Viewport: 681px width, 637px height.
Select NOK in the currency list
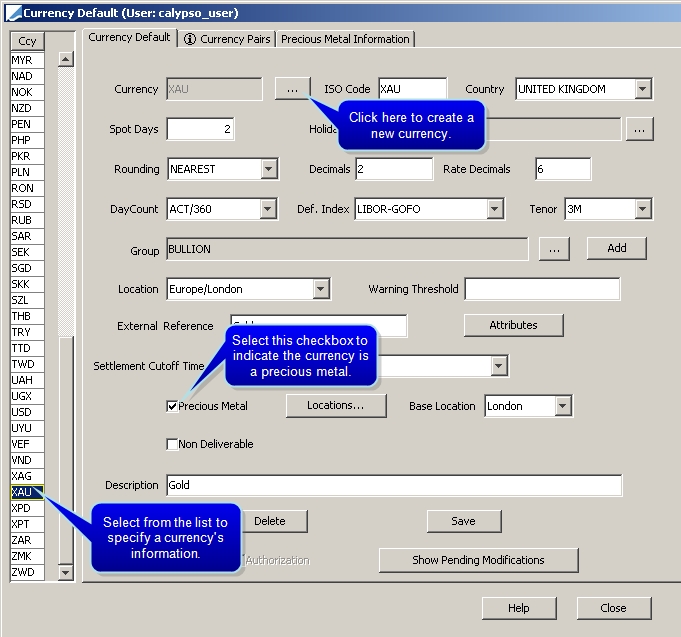tap(27, 92)
